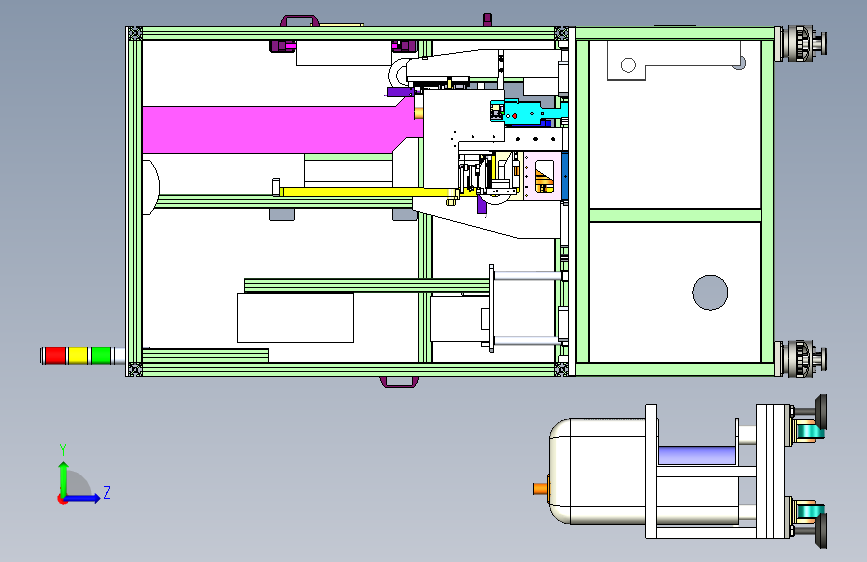
Task: Select the small circle on the top-right bracket
Action: (628, 65)
